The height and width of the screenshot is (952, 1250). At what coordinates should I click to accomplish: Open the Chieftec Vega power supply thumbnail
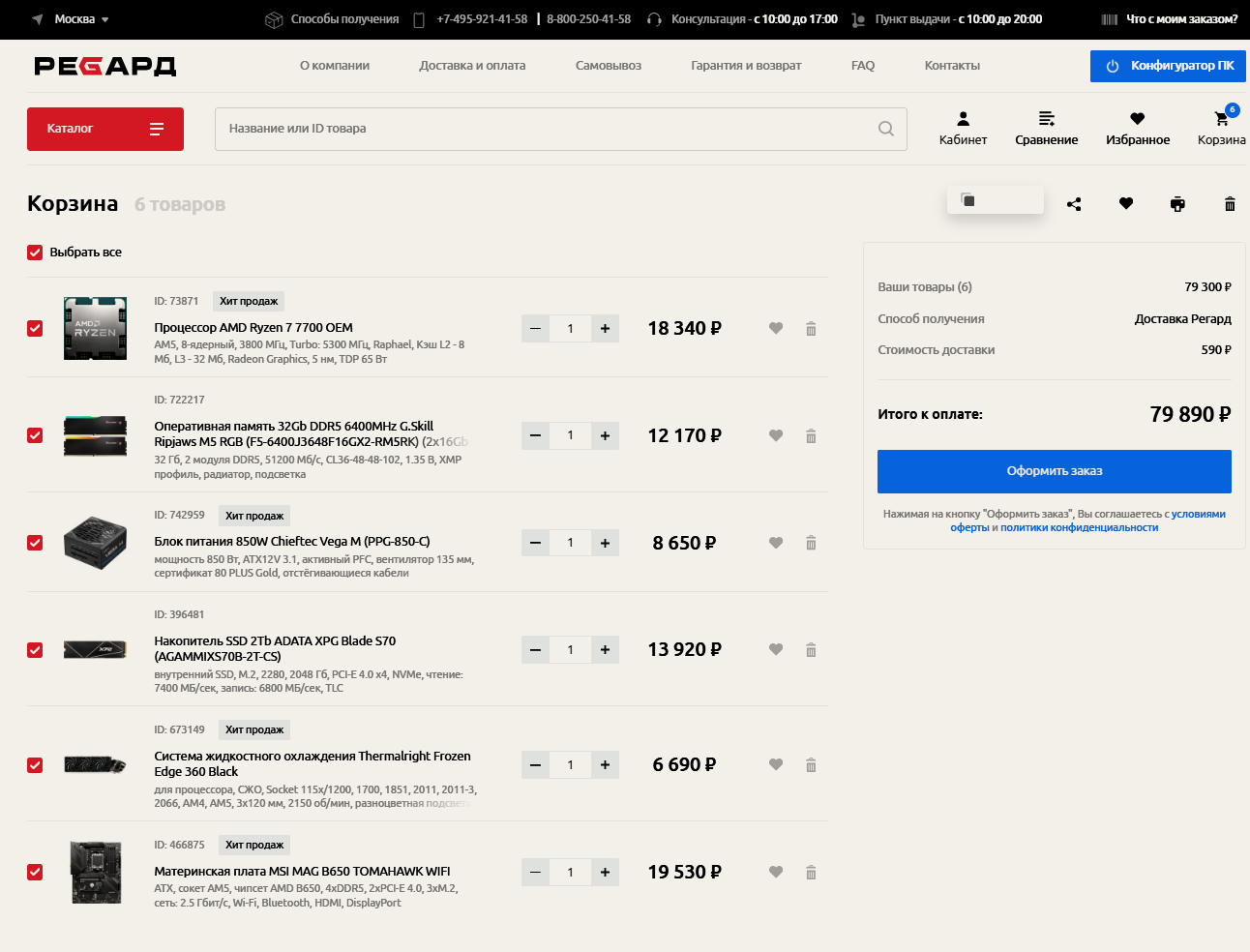pyautogui.click(x=95, y=543)
